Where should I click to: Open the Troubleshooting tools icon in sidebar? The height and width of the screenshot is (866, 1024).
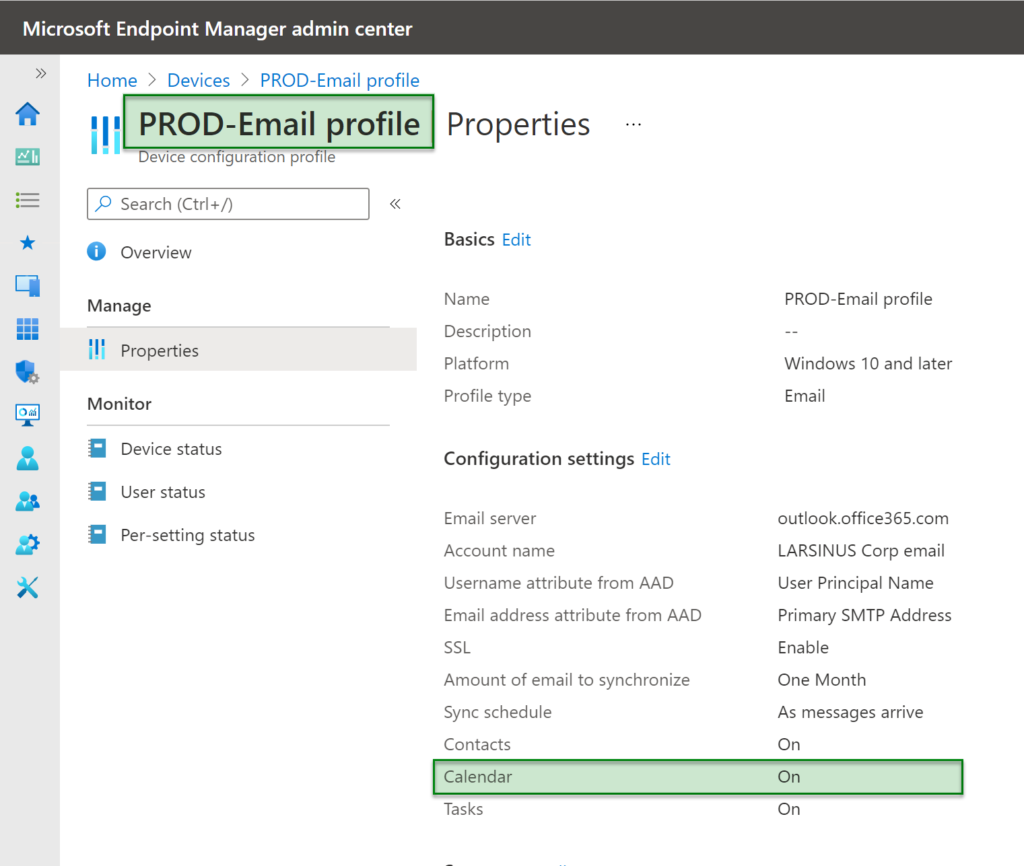point(27,587)
